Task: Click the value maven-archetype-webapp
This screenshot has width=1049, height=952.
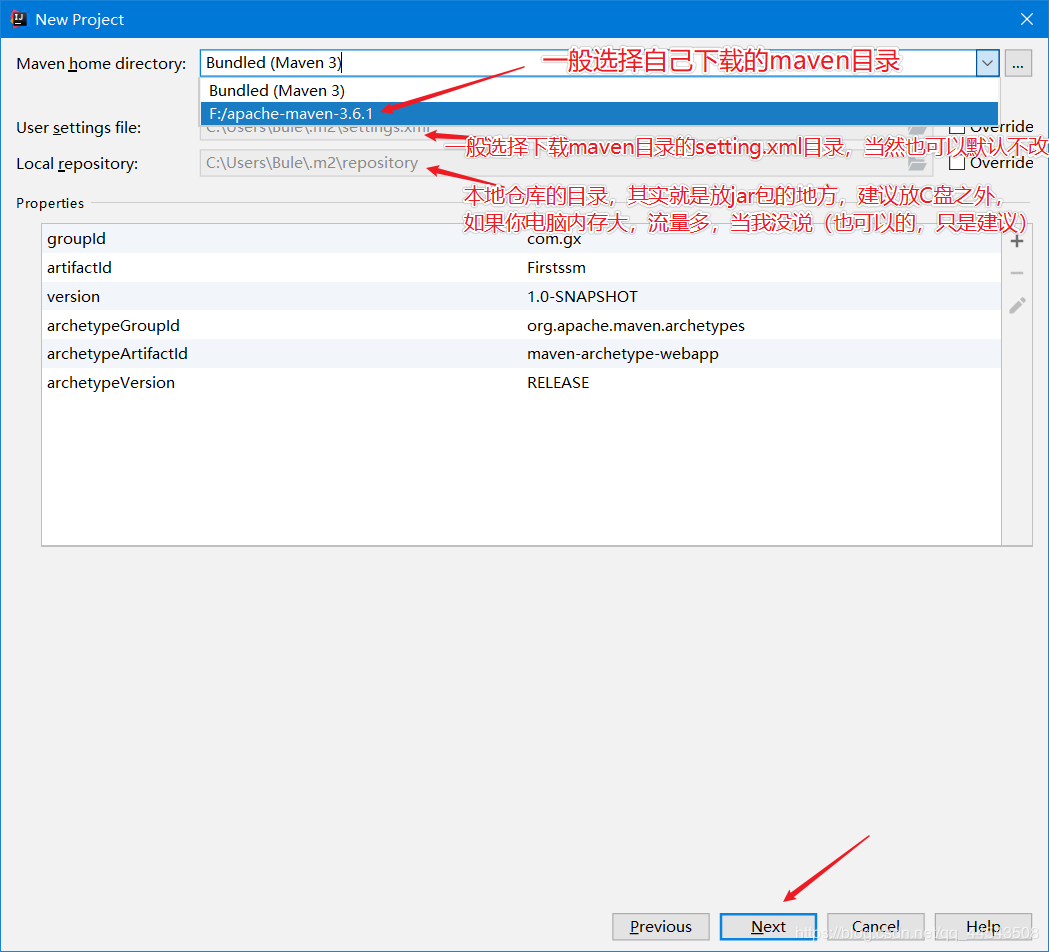Action: (x=623, y=354)
